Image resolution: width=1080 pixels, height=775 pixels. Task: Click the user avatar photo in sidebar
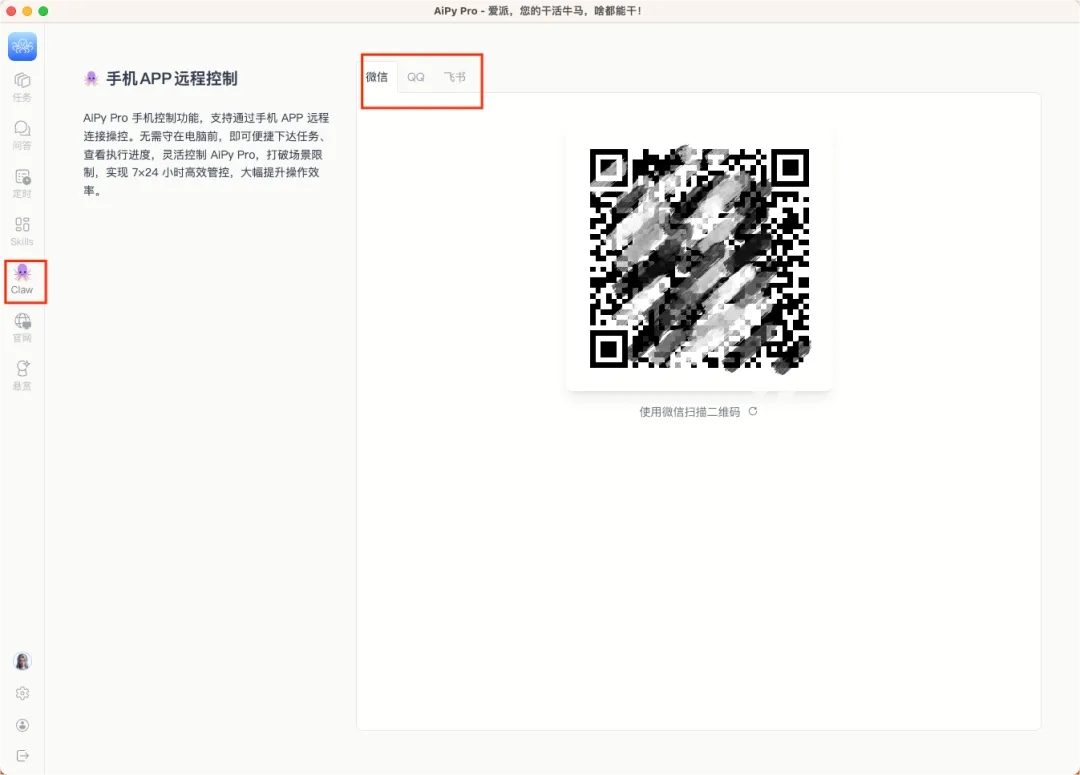pyautogui.click(x=22, y=661)
